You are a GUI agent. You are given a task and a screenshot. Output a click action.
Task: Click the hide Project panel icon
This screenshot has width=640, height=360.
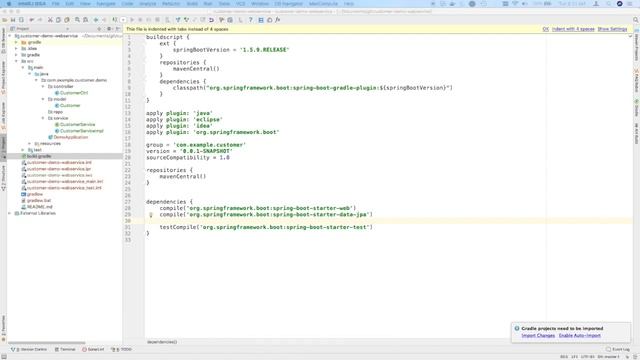pos(118,29)
